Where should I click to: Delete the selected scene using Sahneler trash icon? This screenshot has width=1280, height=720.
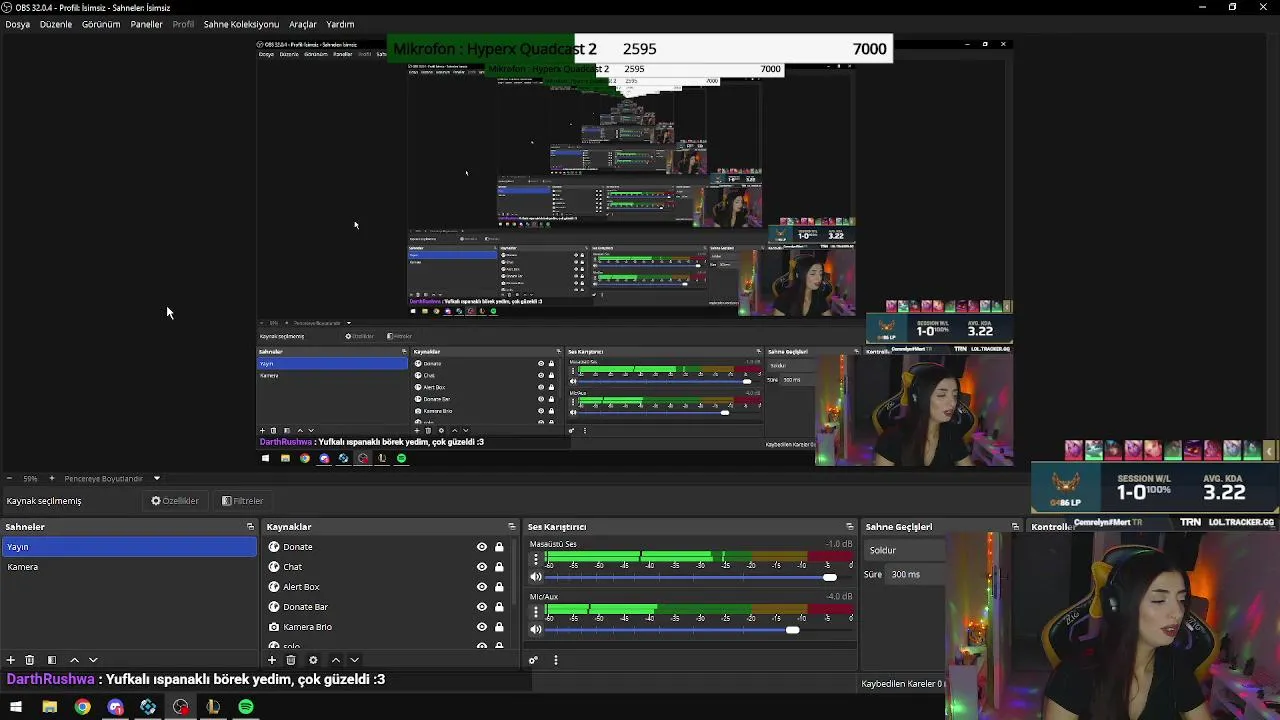[29, 660]
